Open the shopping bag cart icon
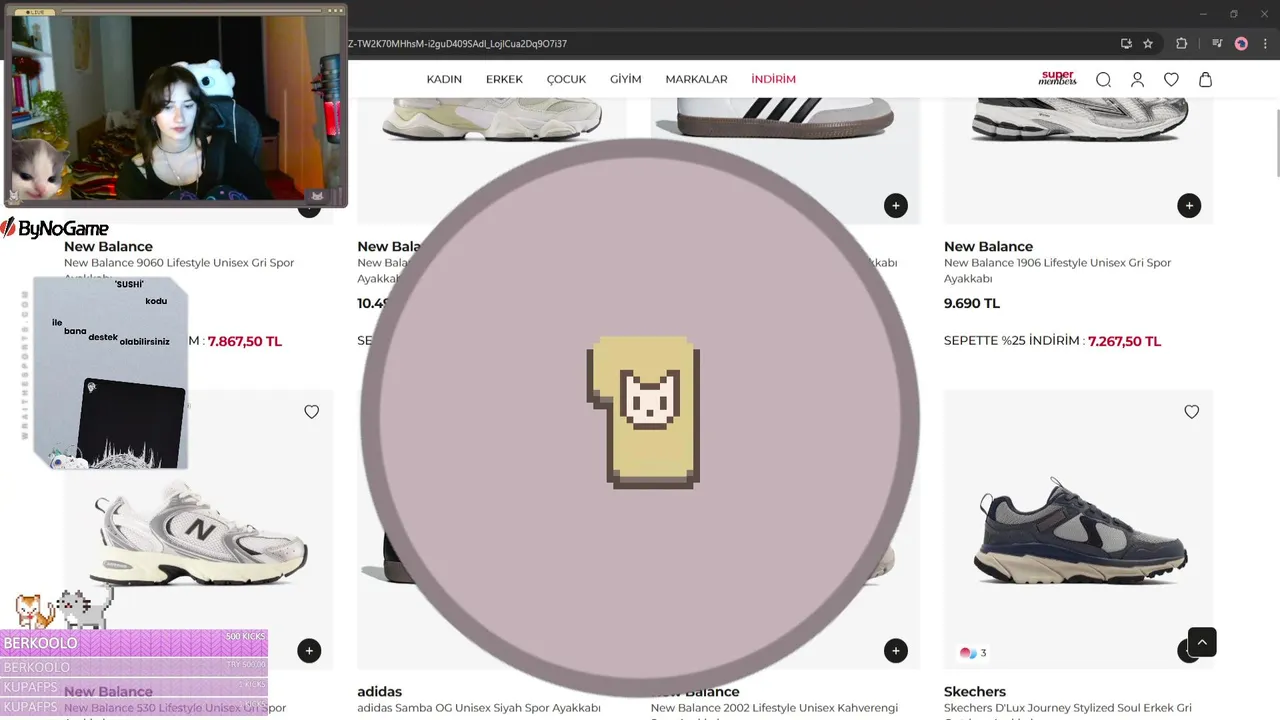 (1205, 80)
